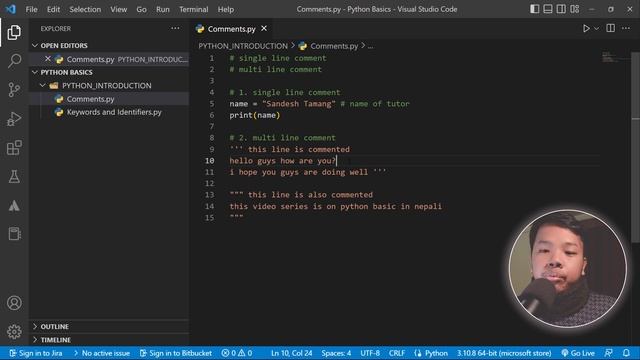Open the Go menu
This screenshot has height=360, width=640.
tap(141, 9)
